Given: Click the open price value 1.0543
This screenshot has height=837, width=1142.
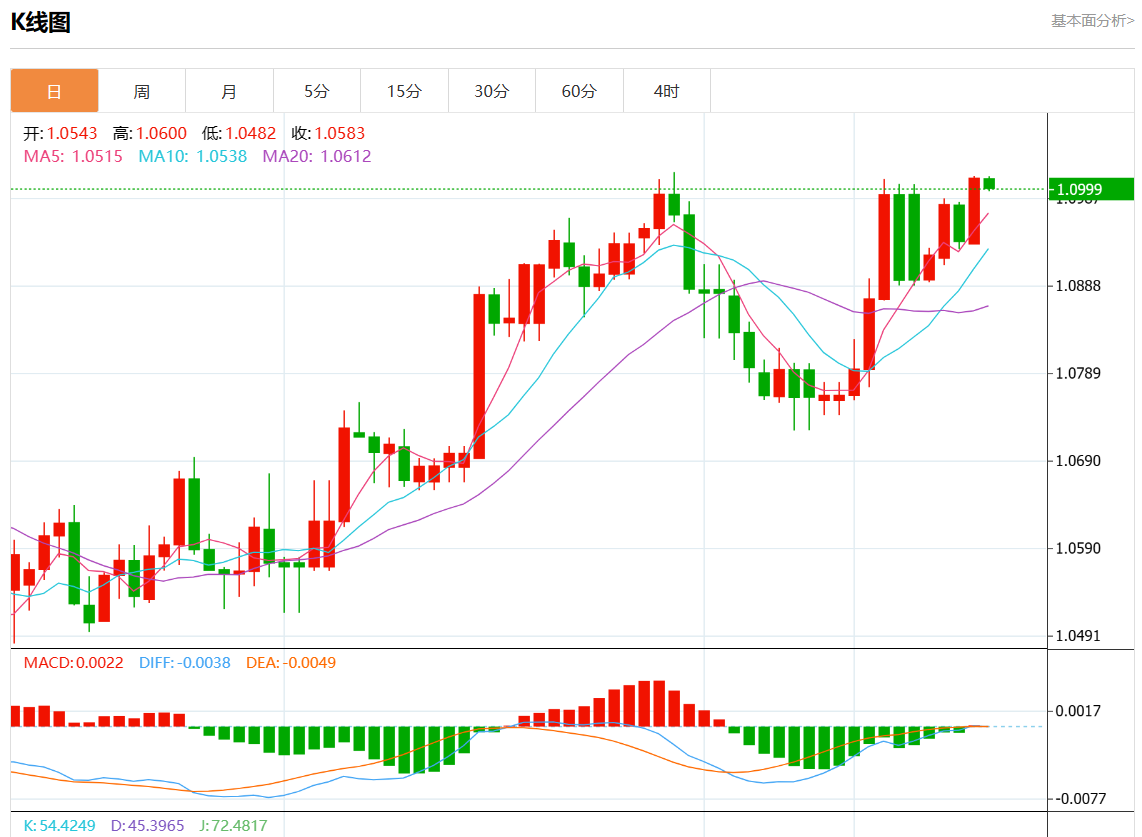Looking at the screenshot, I should (72, 133).
